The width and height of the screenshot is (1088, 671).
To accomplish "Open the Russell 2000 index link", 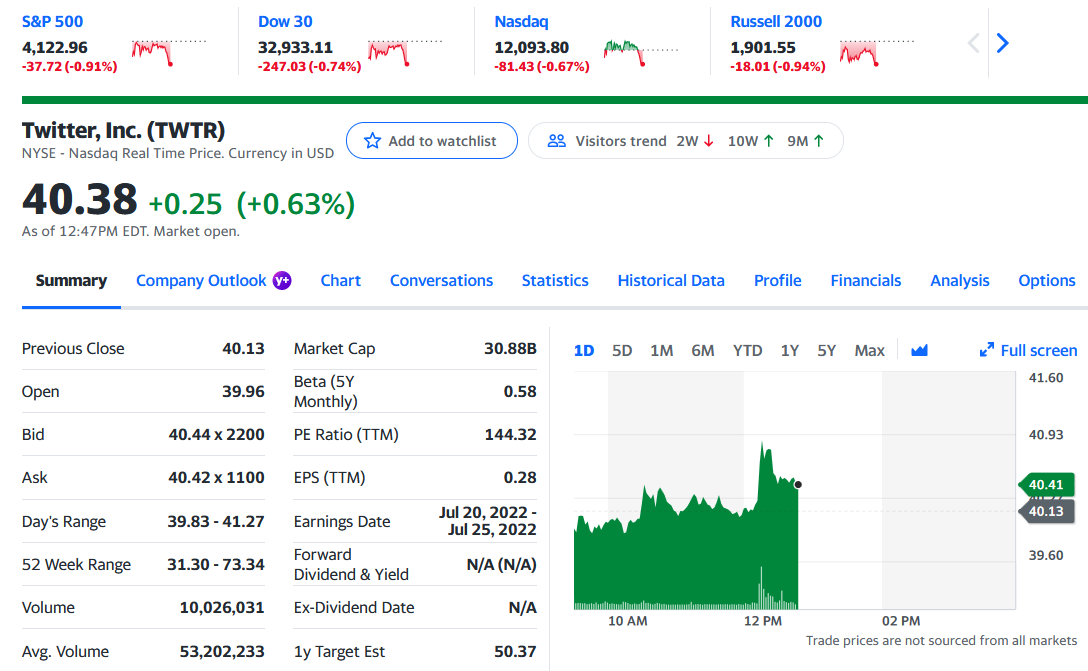I will click(776, 22).
